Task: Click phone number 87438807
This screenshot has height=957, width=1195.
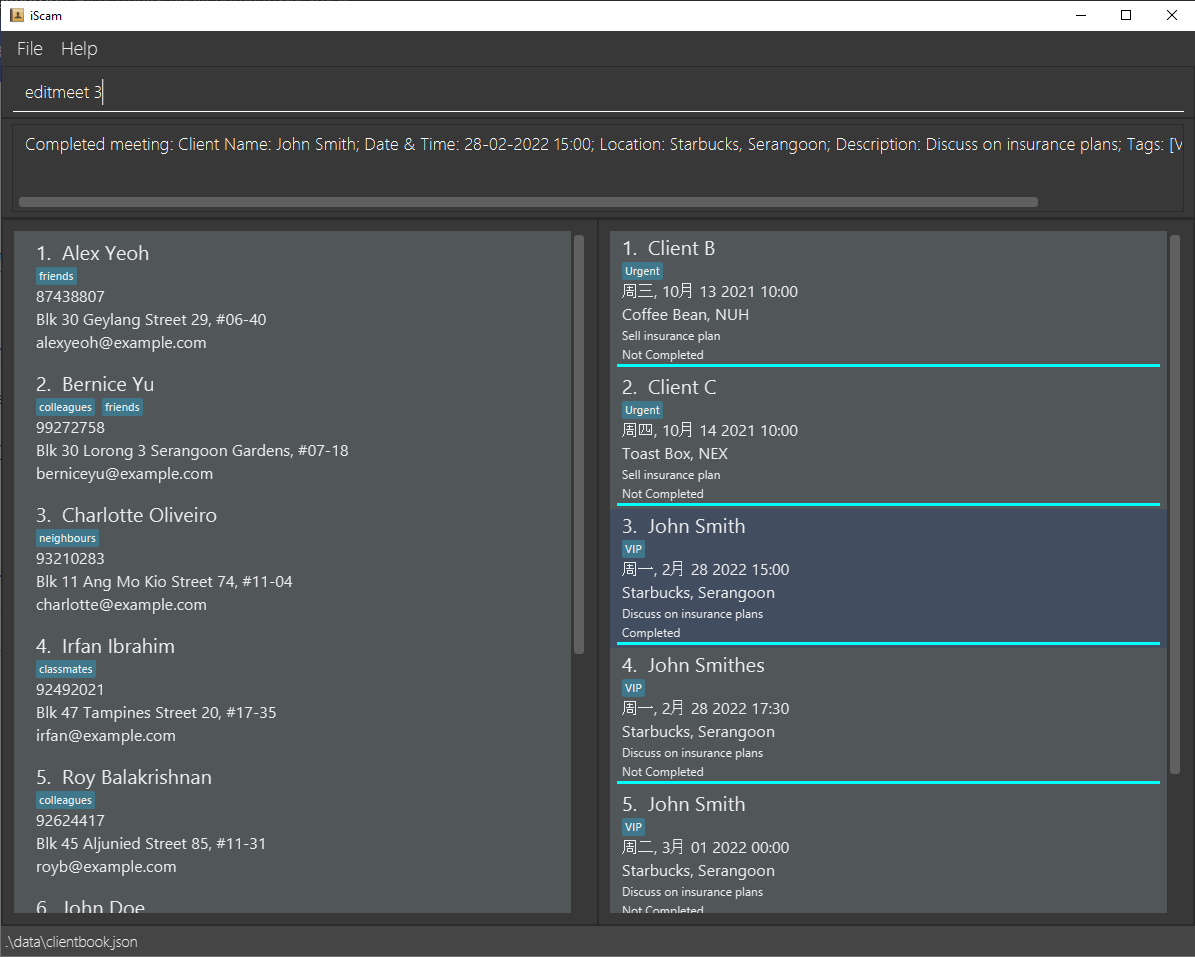Action: [70, 296]
